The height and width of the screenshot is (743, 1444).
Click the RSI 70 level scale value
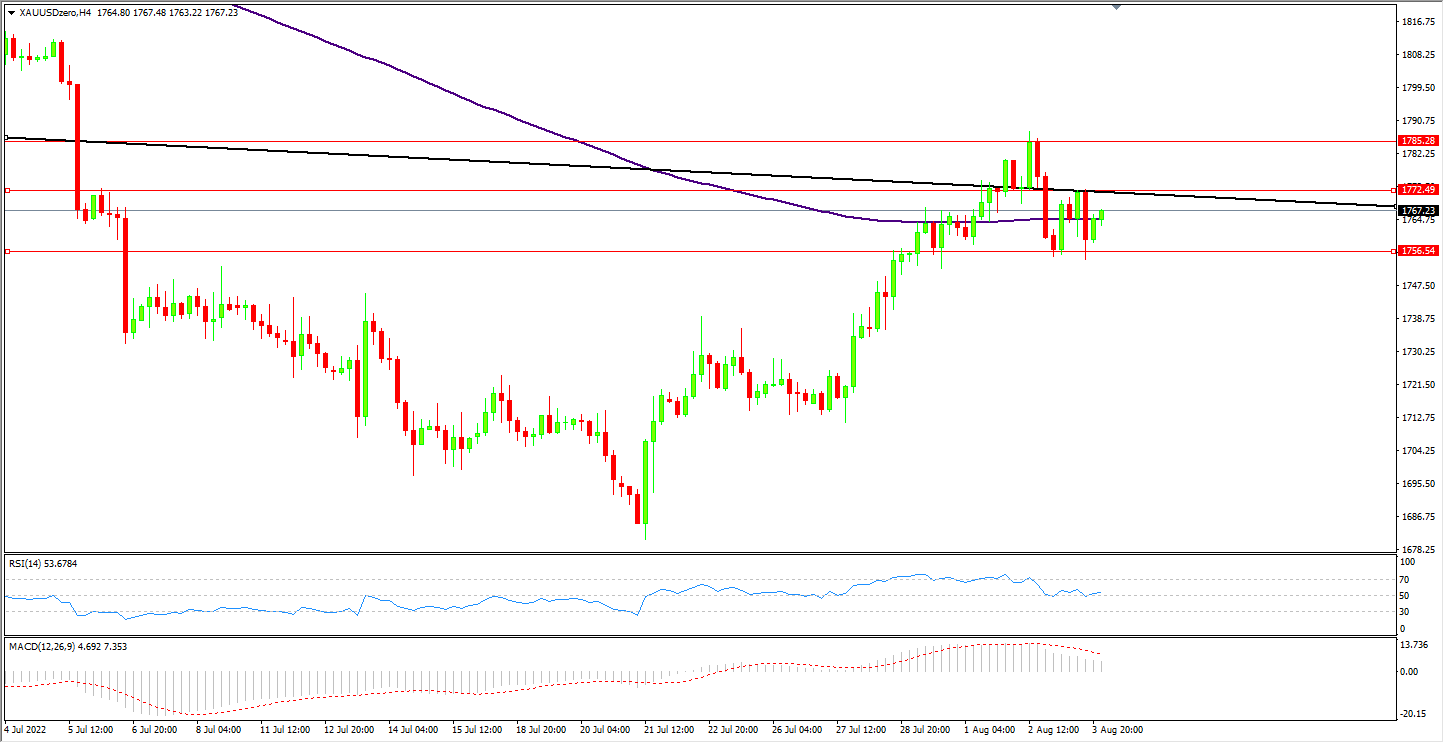[x=1407, y=580]
